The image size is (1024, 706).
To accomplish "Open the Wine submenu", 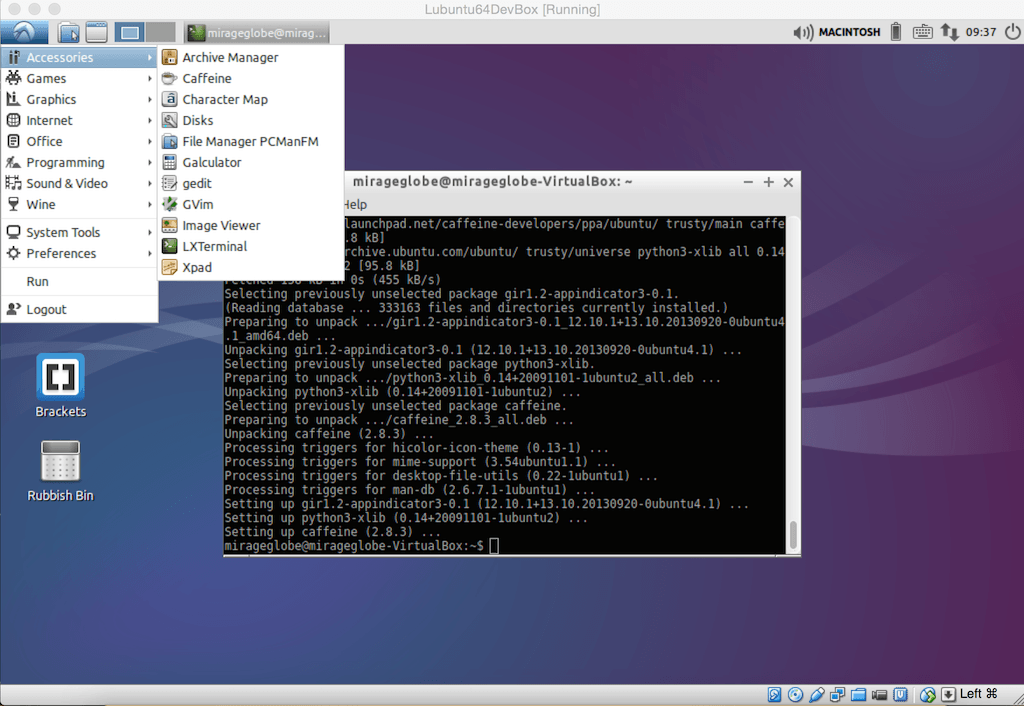I will [79, 204].
